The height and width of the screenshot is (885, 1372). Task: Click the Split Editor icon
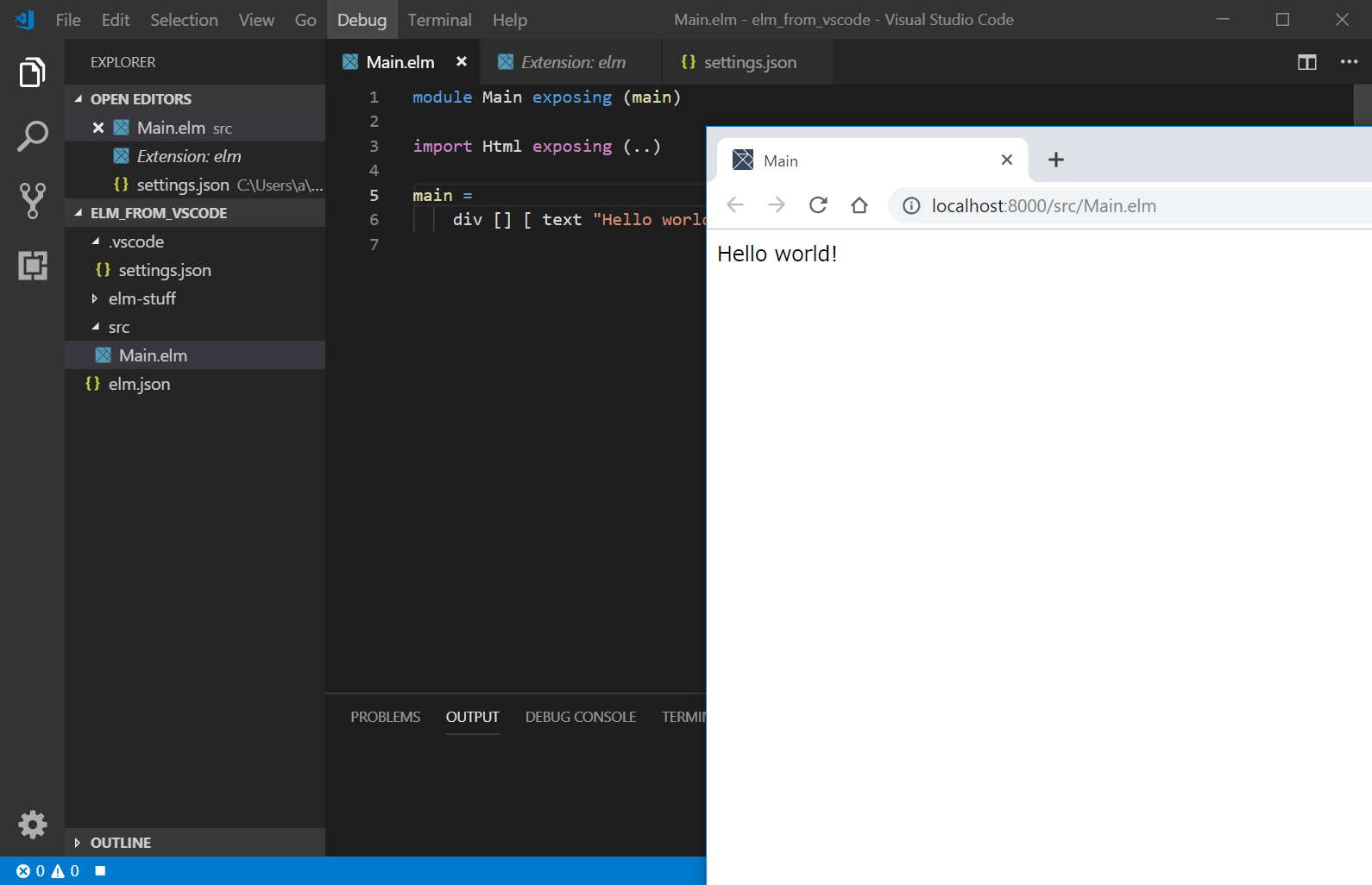coord(1306,62)
